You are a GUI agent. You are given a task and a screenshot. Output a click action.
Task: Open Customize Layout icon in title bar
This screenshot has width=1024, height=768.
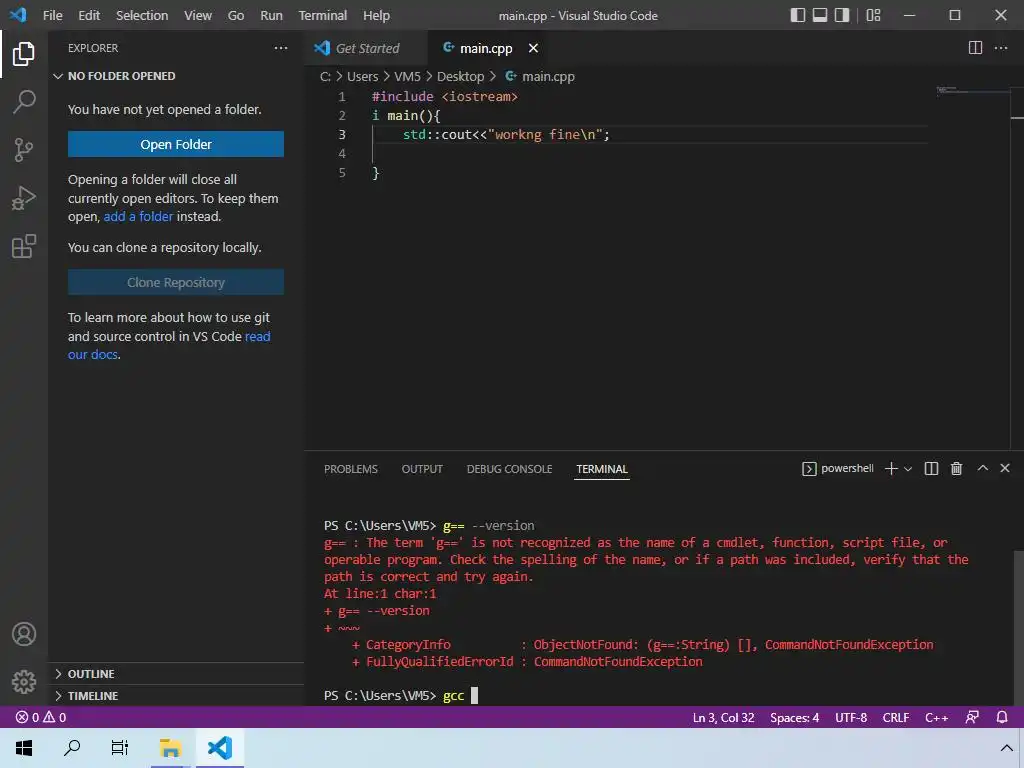(873, 15)
